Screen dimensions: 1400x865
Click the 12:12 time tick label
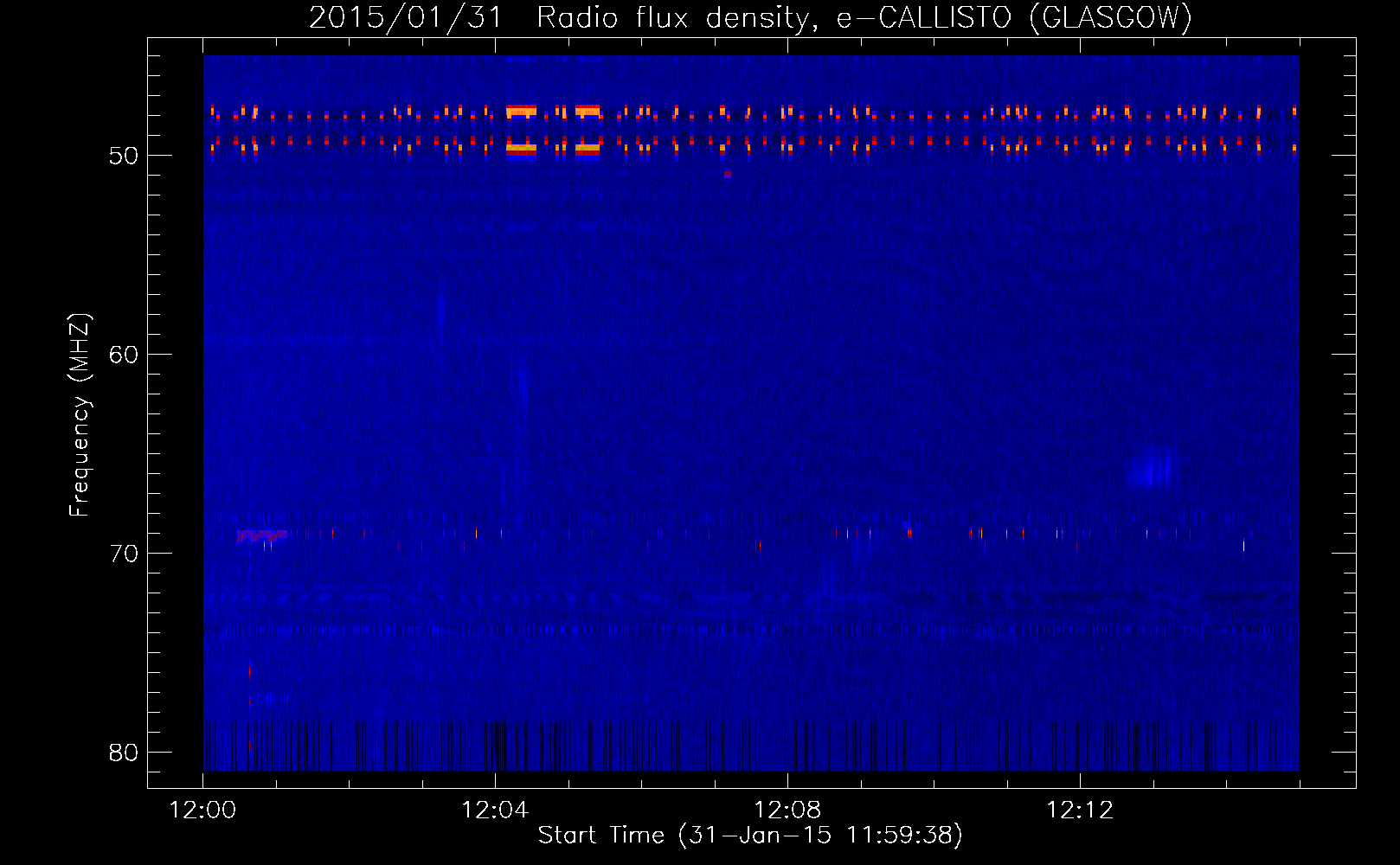click(1080, 811)
